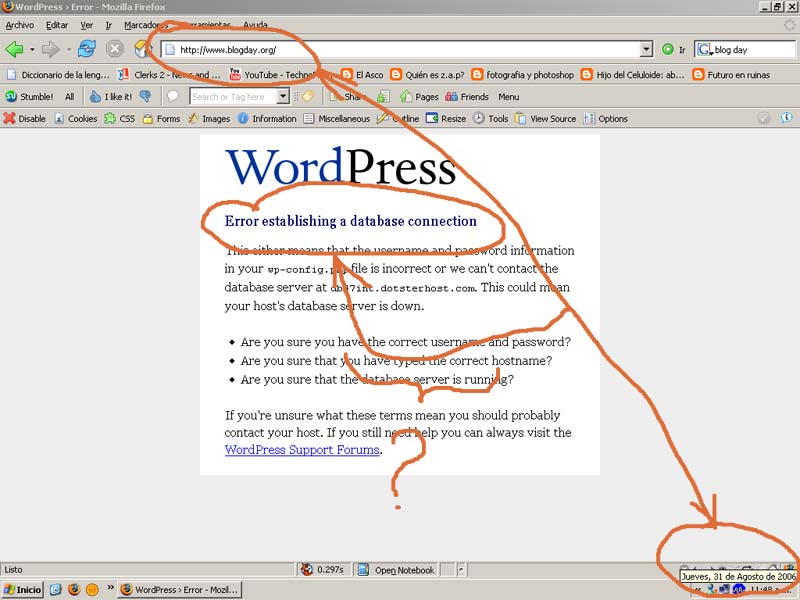Click the Windows Inicio start button
The image size is (800, 600).
pyautogui.click(x=22, y=590)
